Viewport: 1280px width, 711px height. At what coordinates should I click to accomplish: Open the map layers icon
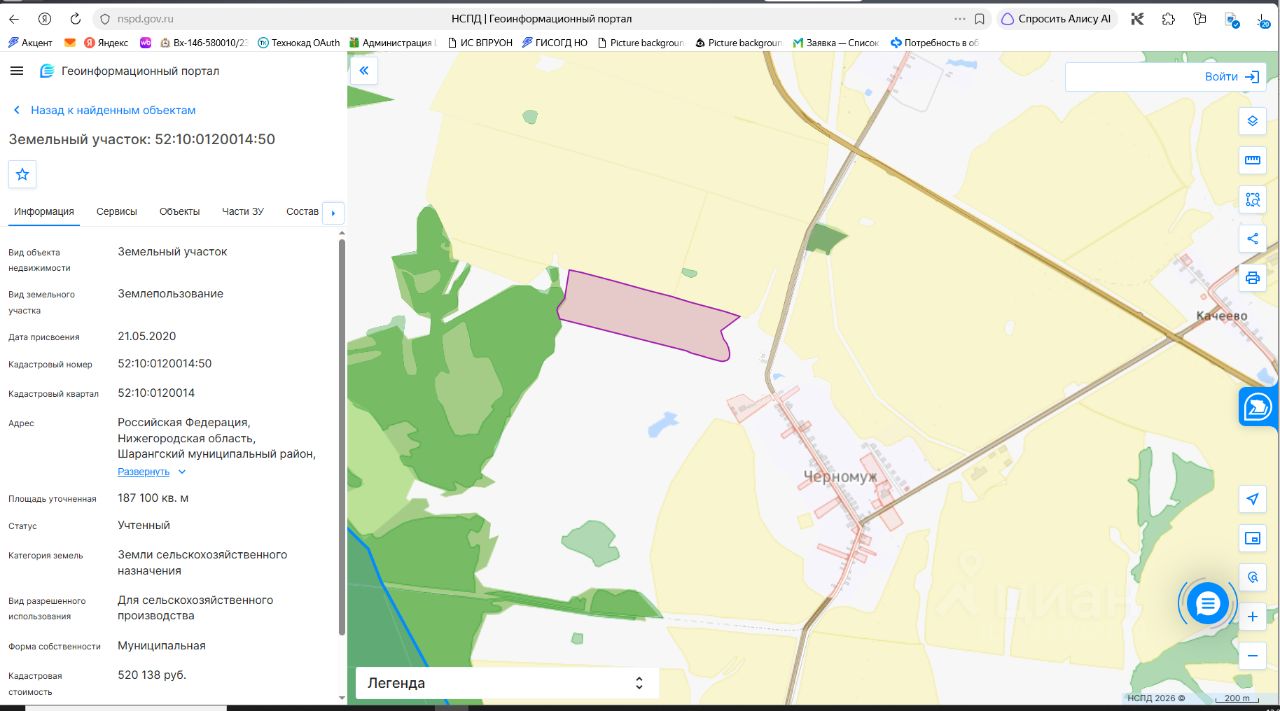(1252, 122)
